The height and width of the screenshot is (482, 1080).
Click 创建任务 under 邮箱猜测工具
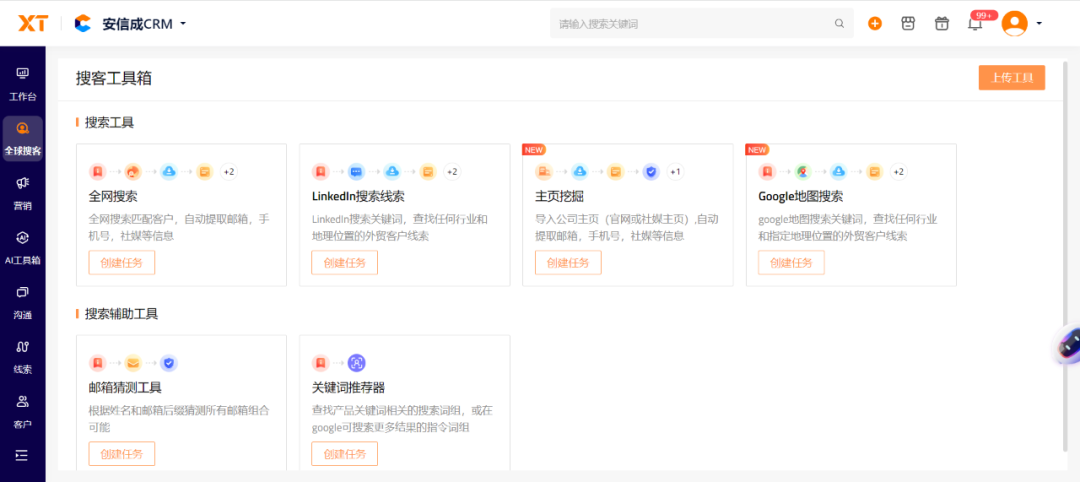(x=122, y=454)
